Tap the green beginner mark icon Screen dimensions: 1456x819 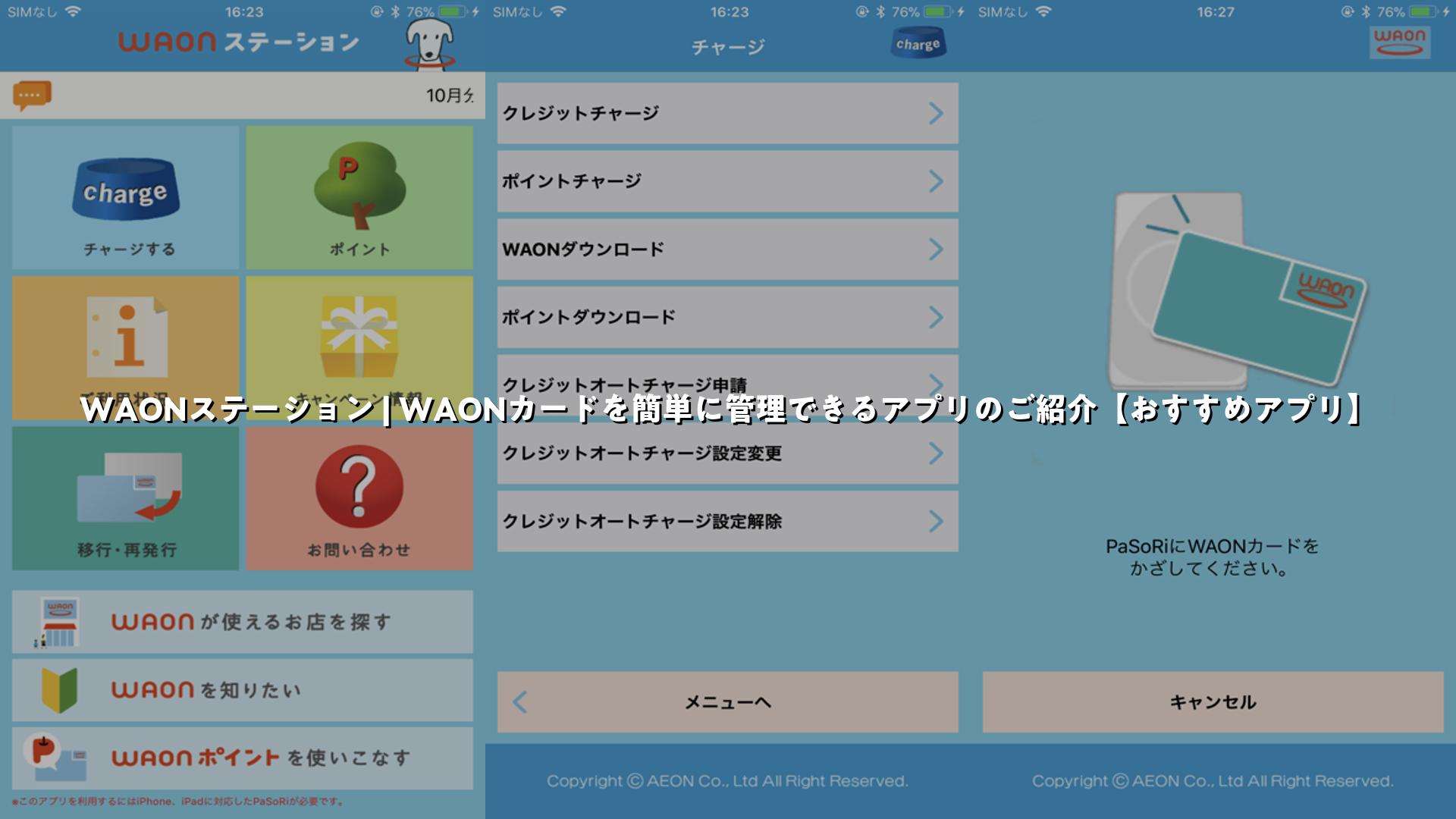tap(59, 690)
